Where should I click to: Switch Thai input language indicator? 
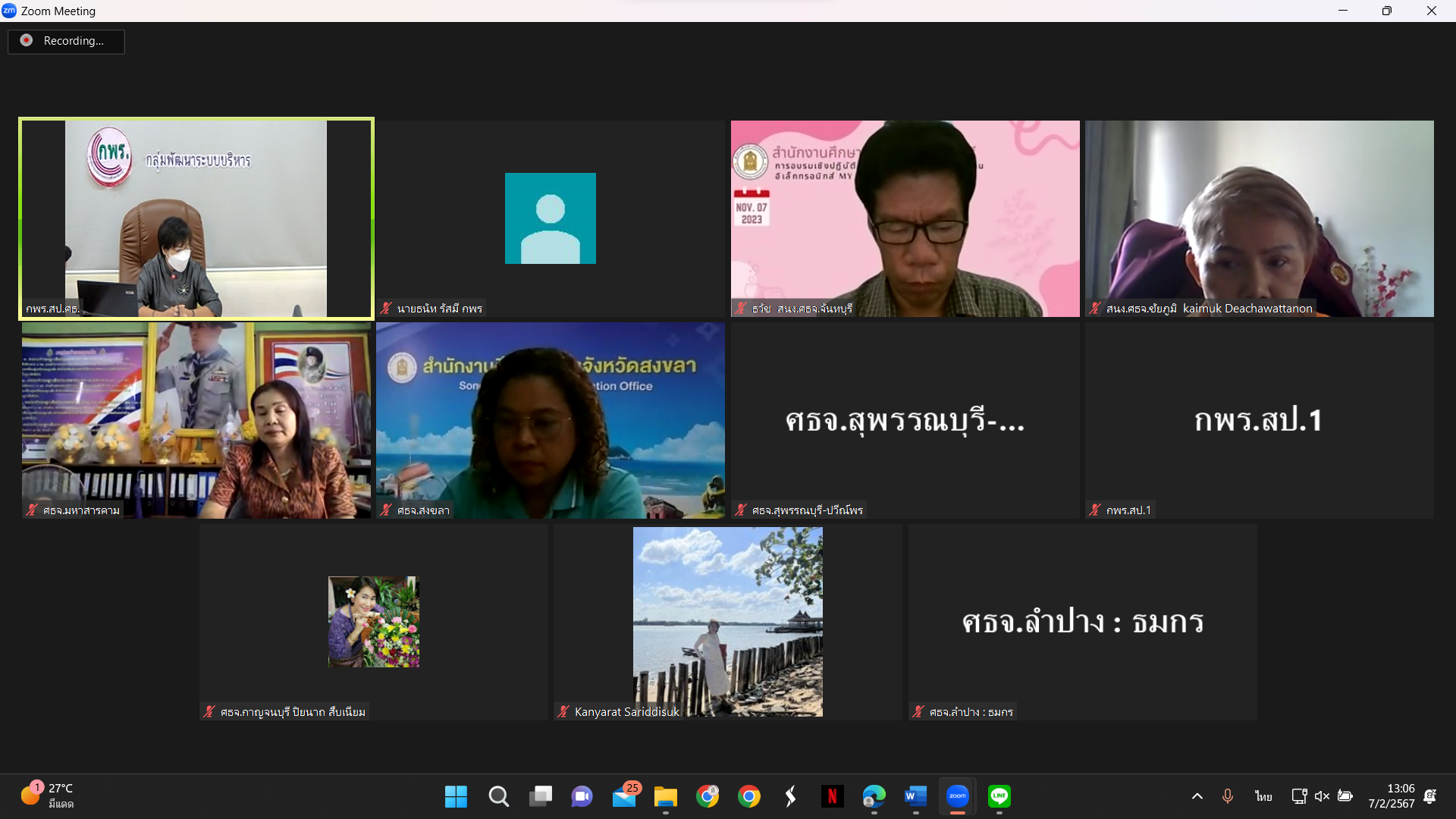click(x=1263, y=796)
